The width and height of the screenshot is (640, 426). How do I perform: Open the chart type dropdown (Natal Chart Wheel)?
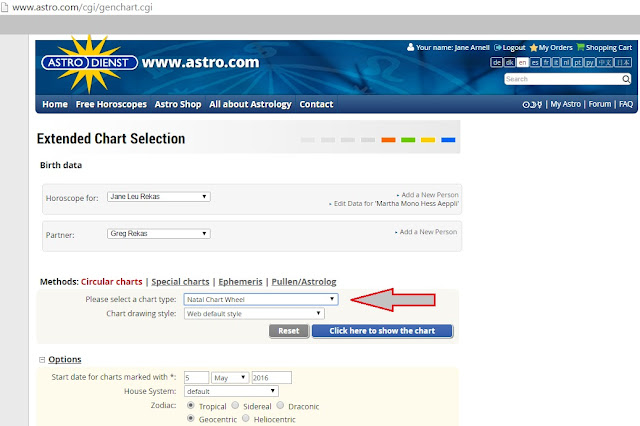(x=261, y=299)
